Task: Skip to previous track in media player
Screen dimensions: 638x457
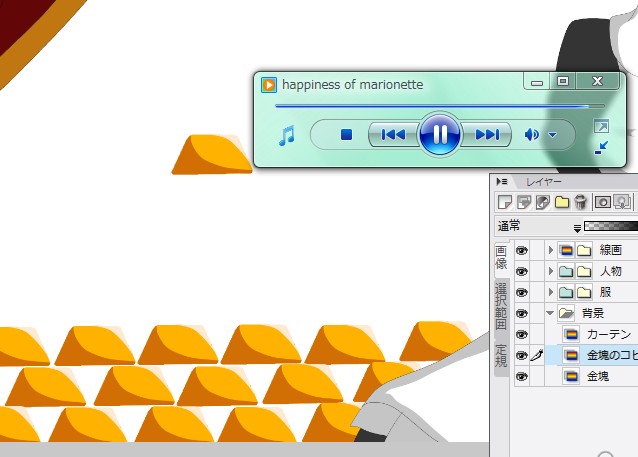Action: pyautogui.click(x=393, y=134)
